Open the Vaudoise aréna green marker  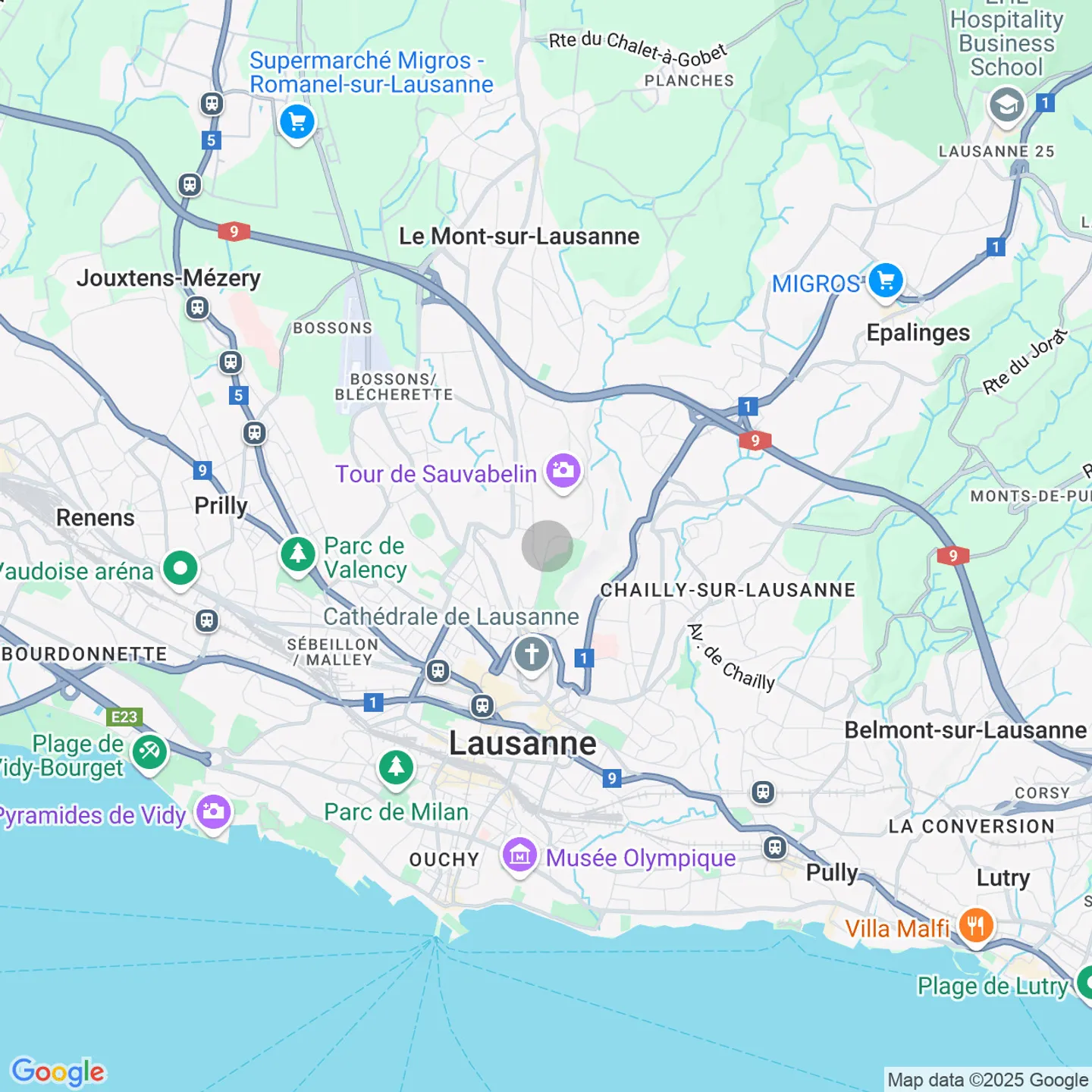coord(180,568)
